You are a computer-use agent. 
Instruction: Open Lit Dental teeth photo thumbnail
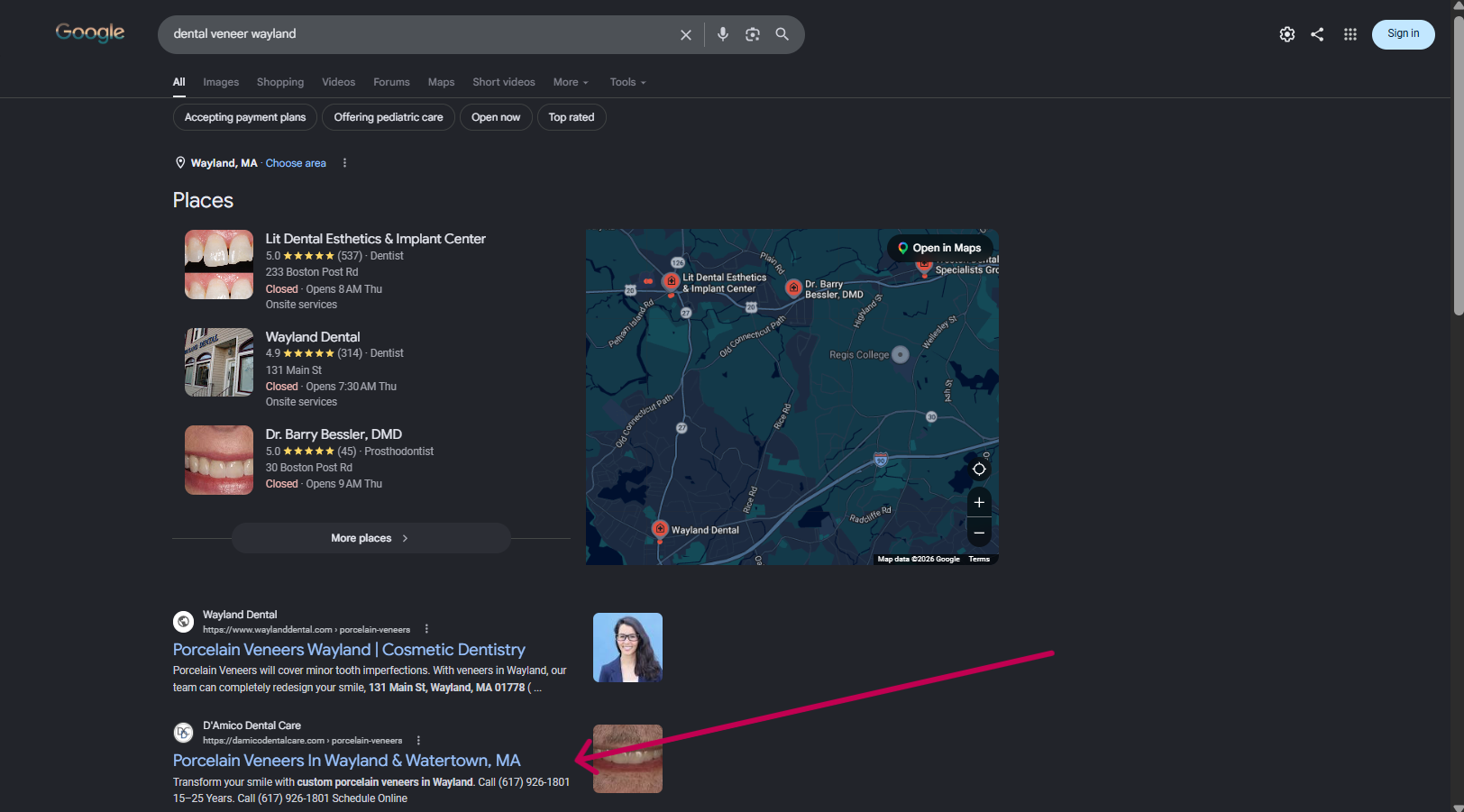coord(219,264)
